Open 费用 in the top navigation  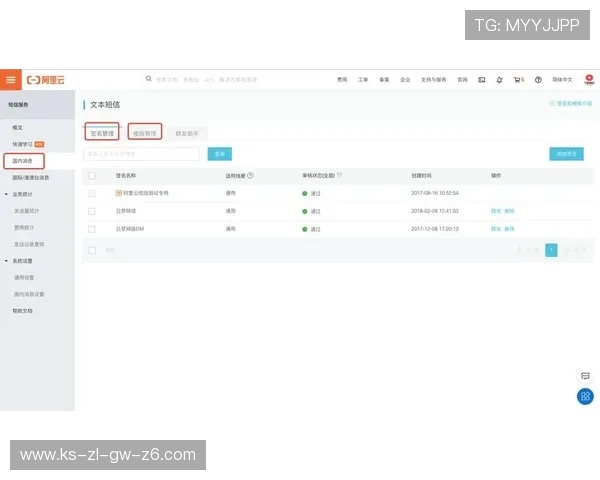342,80
